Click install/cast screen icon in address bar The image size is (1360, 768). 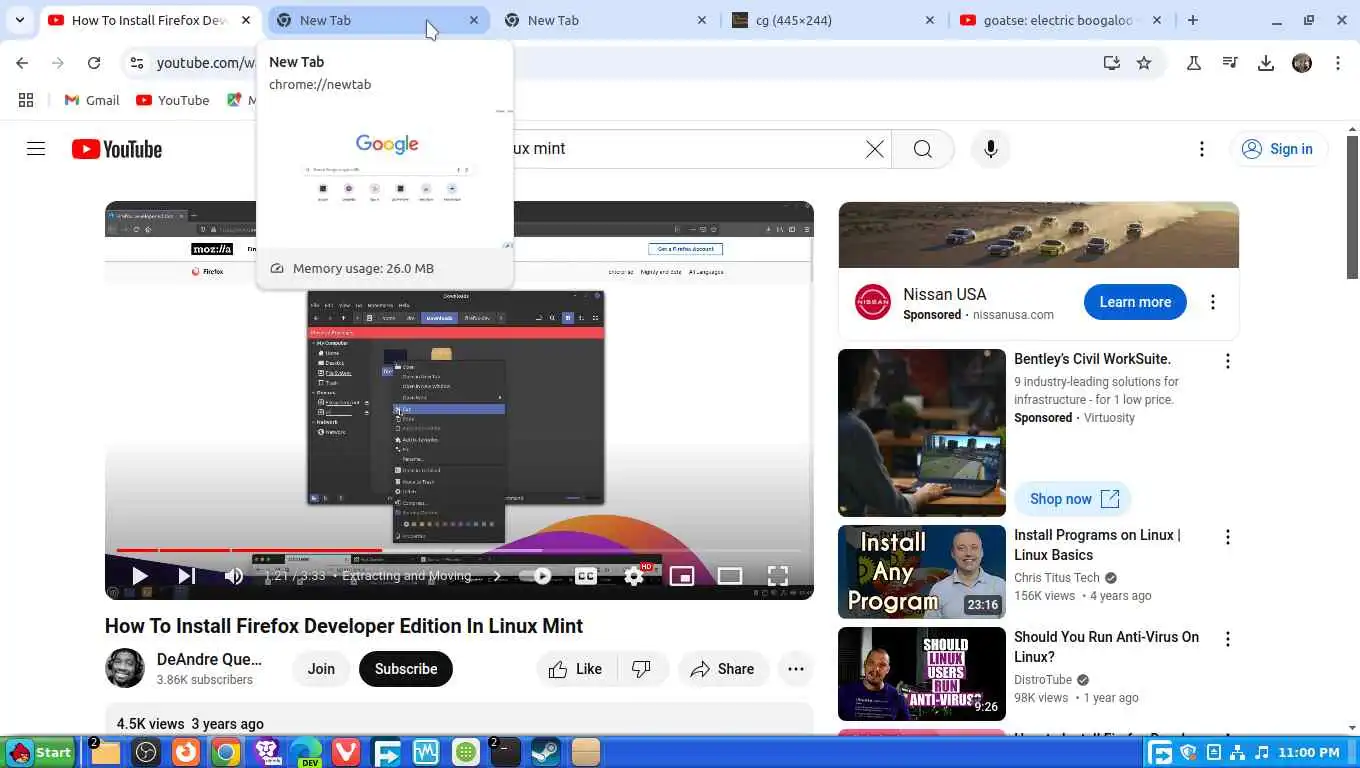coord(1111,63)
